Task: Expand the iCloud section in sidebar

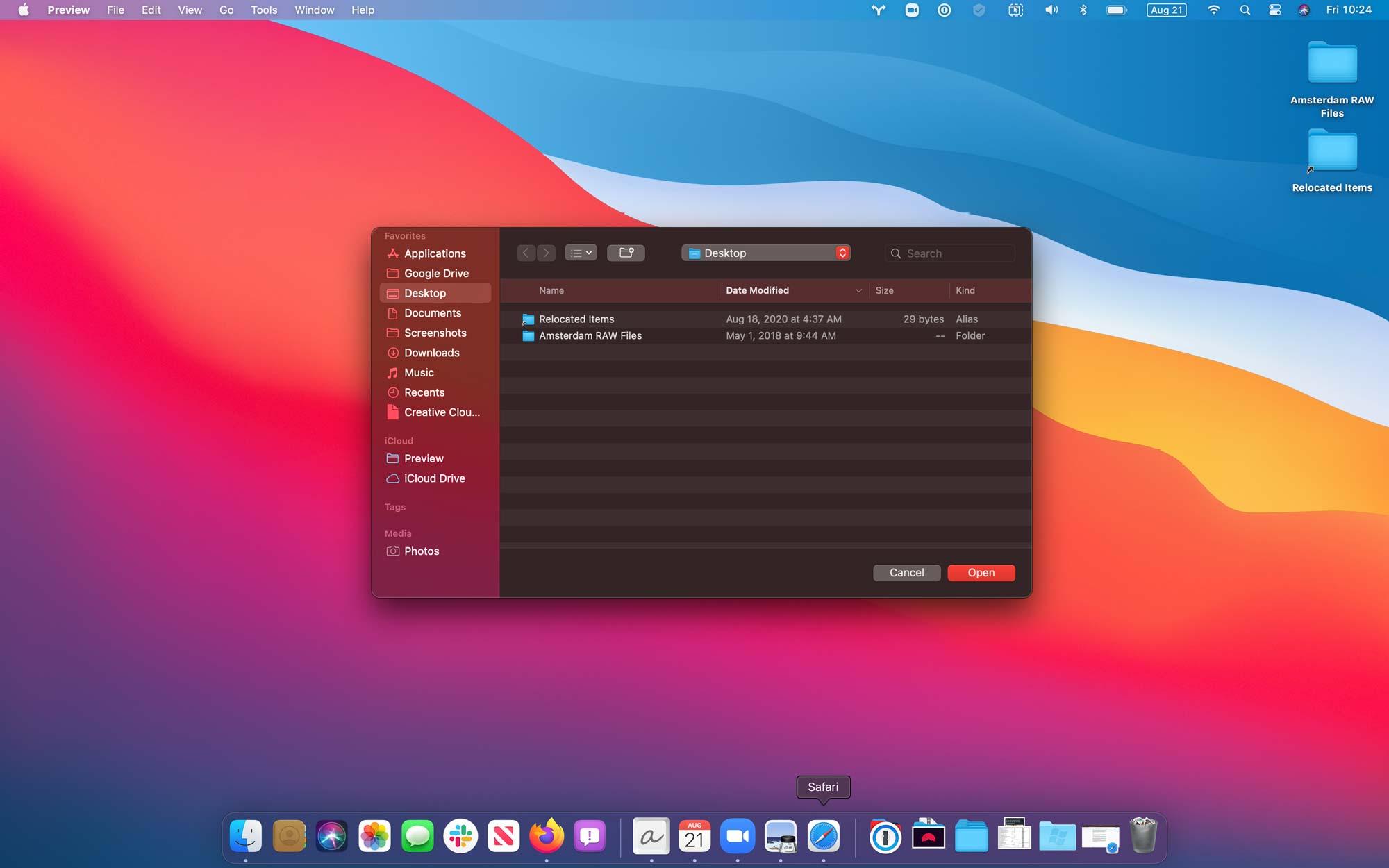Action: pos(396,440)
